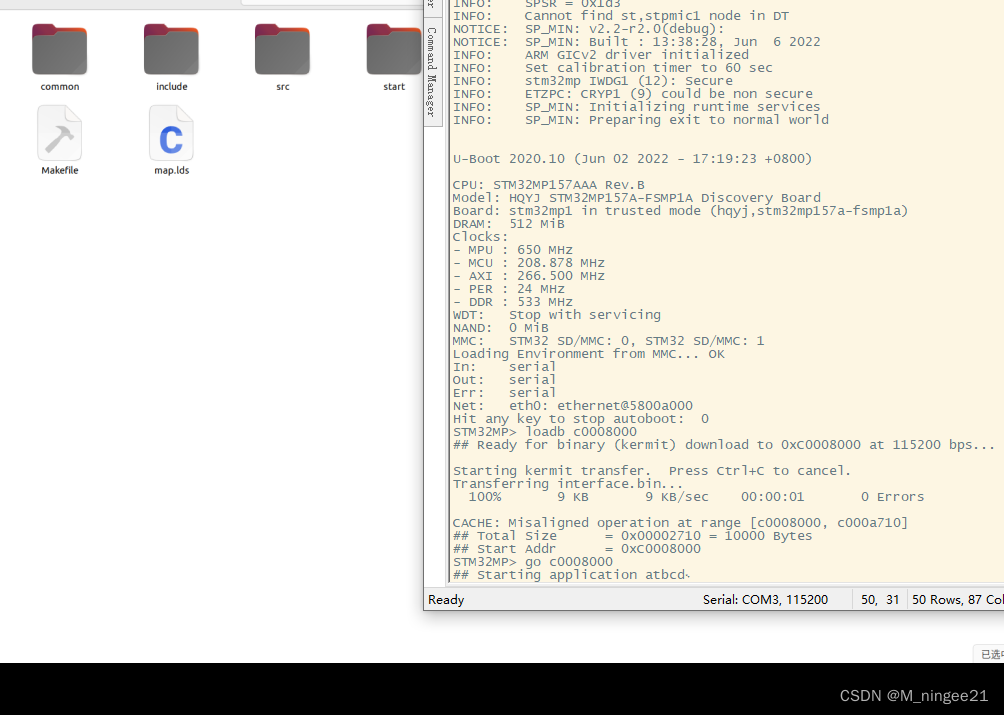This screenshot has height=715, width=1004.
Task: Click the Ready status label
Action: coord(445,599)
